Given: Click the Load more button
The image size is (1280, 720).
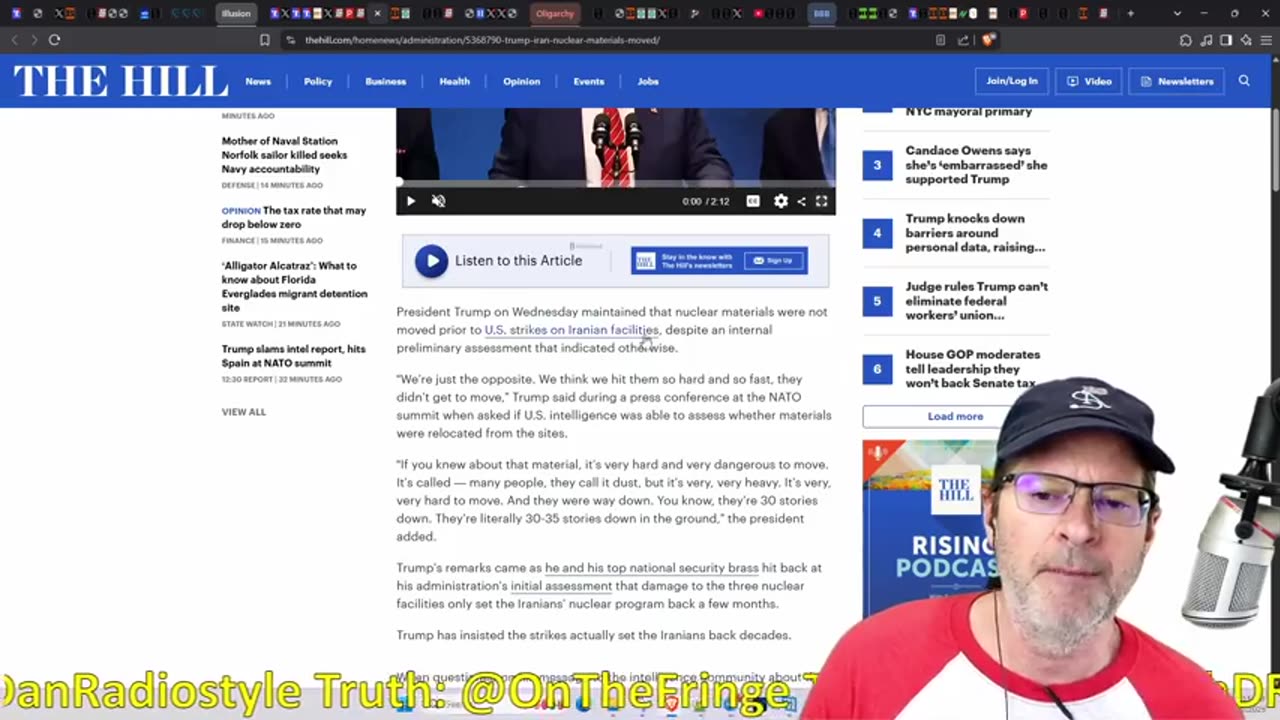Looking at the screenshot, I should point(955,416).
